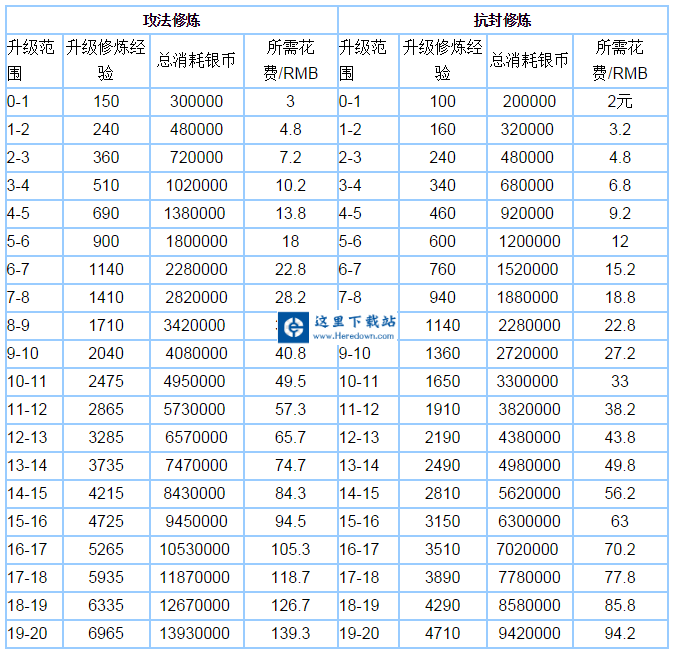
Task: Open the www.Heredown.com watermark link
Action: pyautogui.click(x=354, y=337)
